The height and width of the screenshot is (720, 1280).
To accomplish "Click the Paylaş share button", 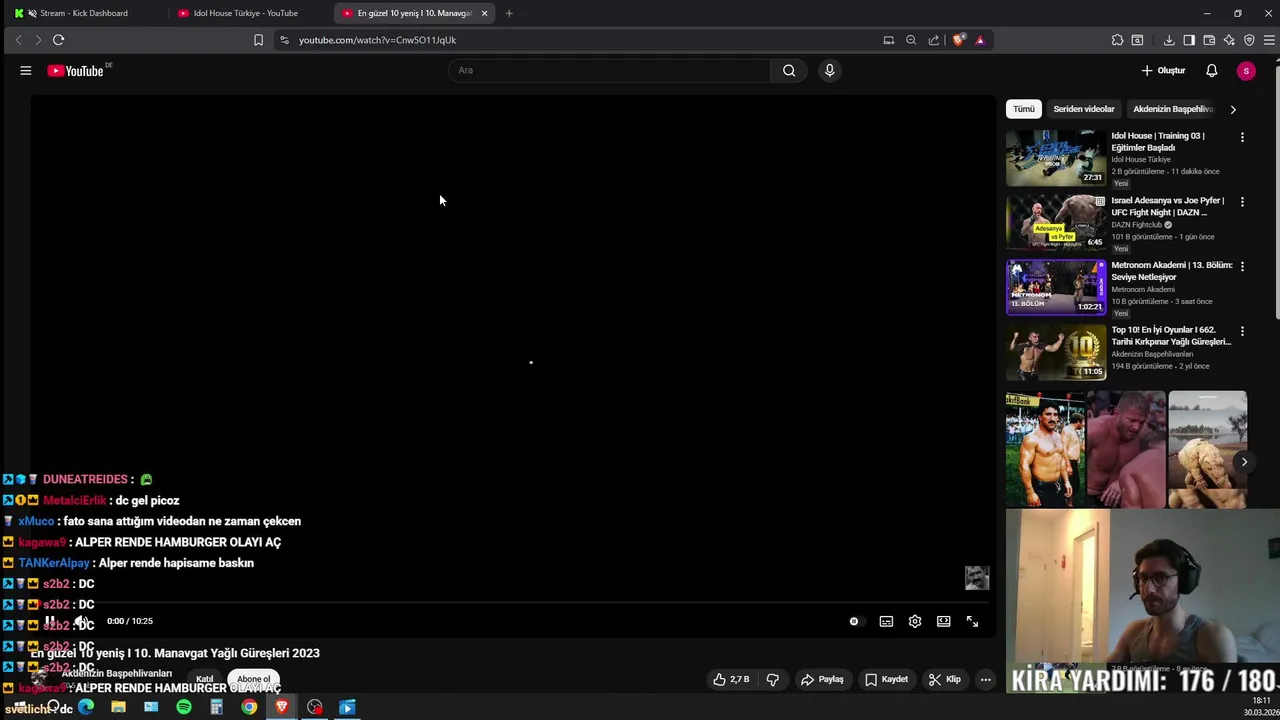I will pos(822,679).
